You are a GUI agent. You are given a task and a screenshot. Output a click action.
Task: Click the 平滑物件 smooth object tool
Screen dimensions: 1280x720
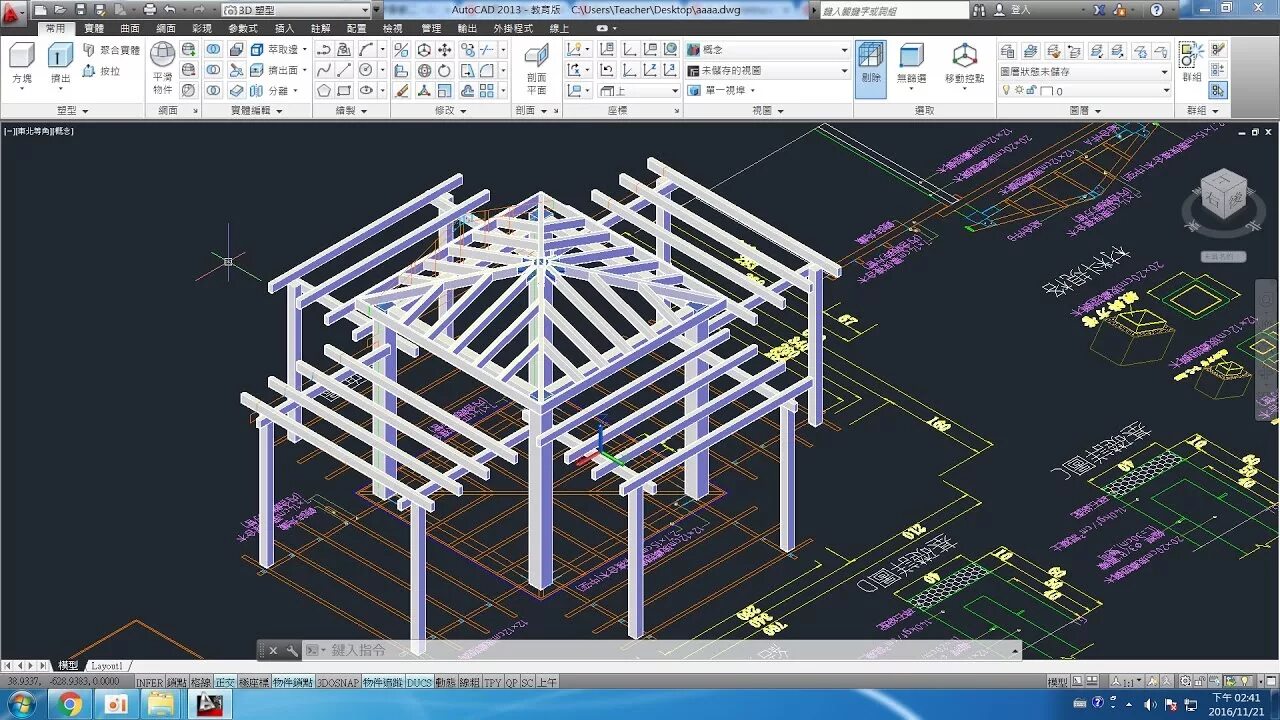pyautogui.click(x=163, y=69)
